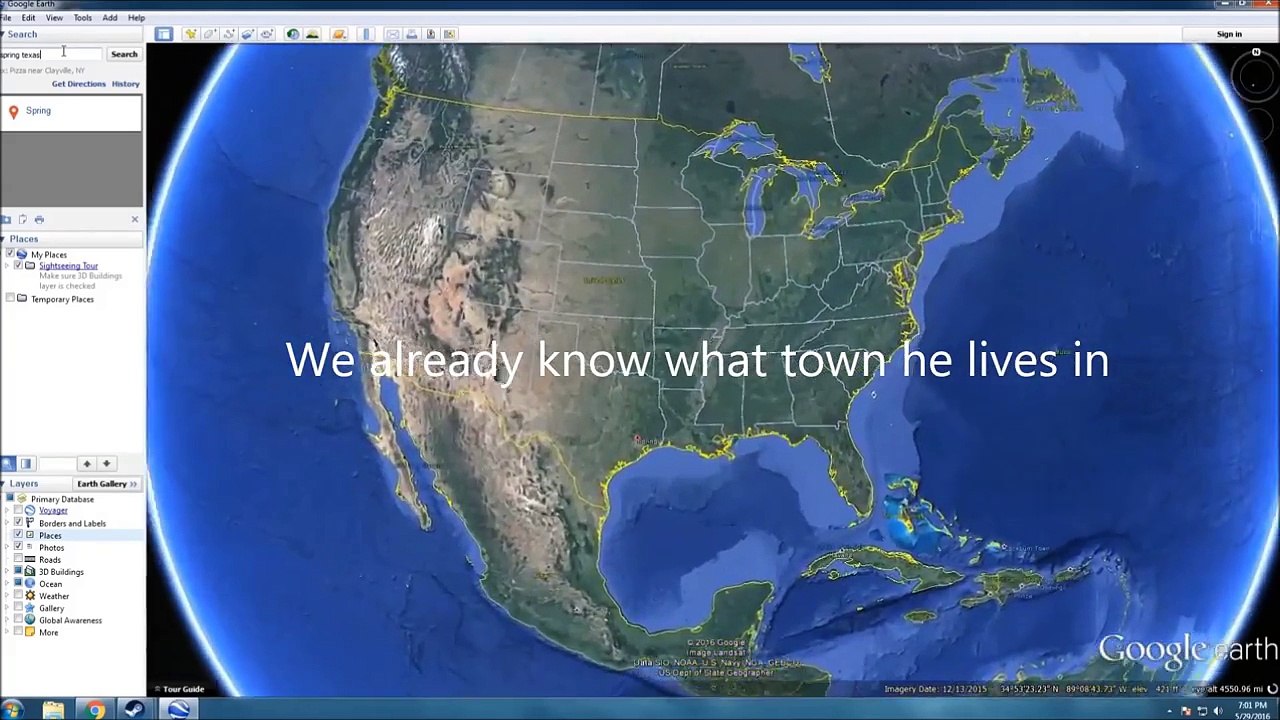Switch between Earth, Sky and planets icon
The width and height of the screenshot is (1280, 720).
click(339, 34)
